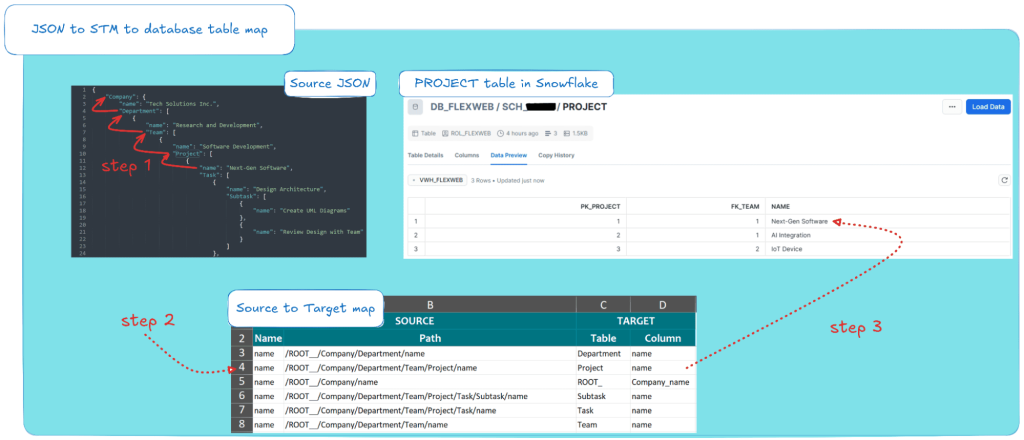Screen dimensions: 1024x440
Task: Click the Column header cell in spreadsheet
Action: click(663, 338)
